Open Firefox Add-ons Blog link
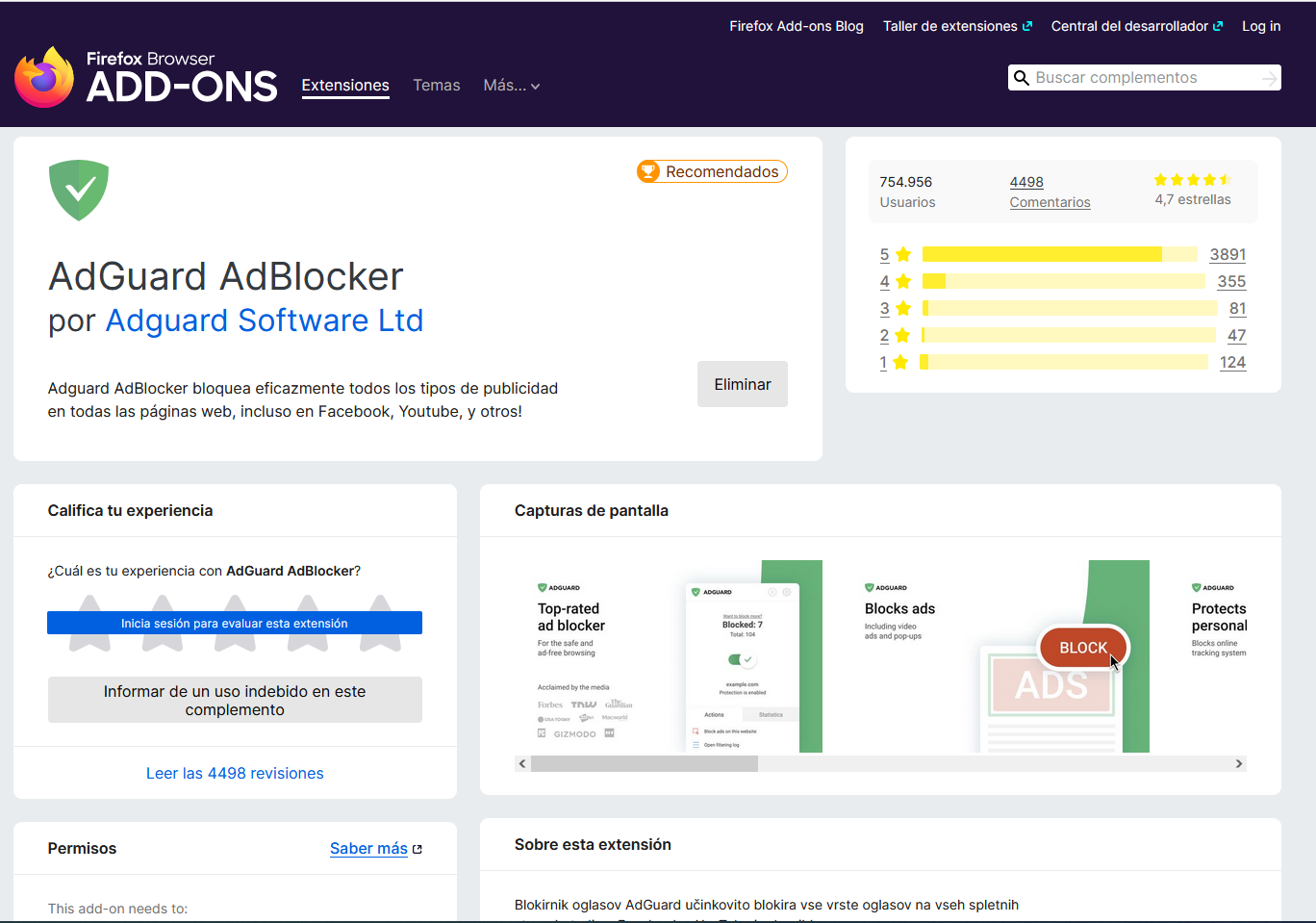 point(797,26)
